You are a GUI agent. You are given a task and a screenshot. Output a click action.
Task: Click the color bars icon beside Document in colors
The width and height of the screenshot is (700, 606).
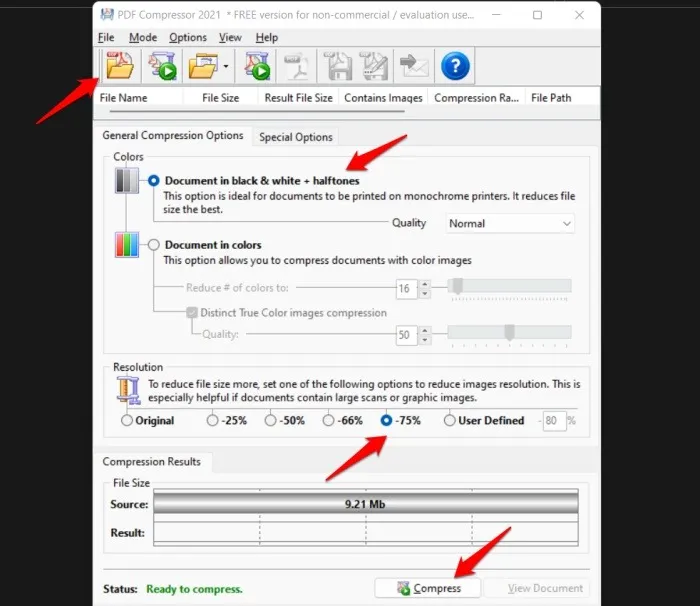point(127,245)
